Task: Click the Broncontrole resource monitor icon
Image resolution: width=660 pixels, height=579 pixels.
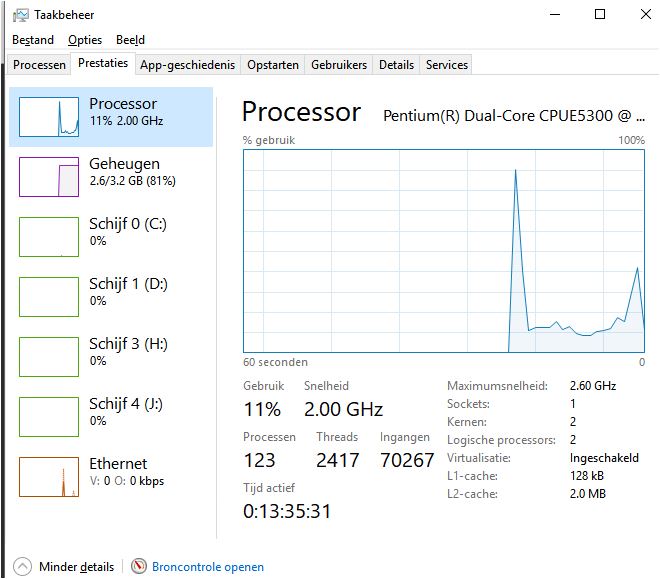Action: tap(139, 567)
